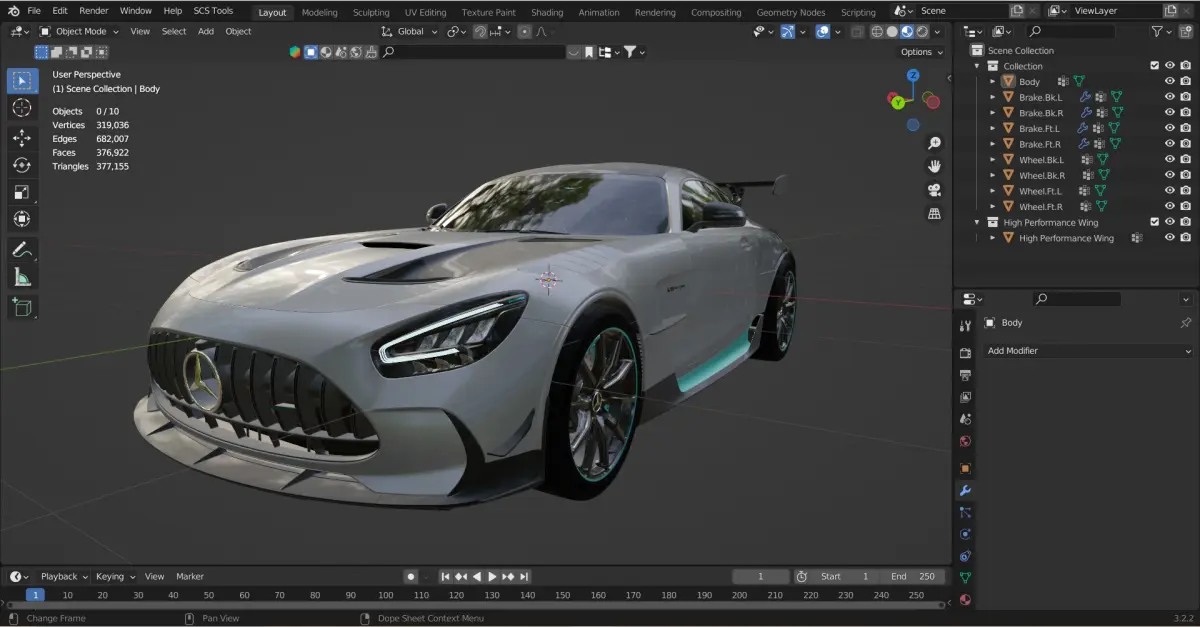
Task: Select the Move tool in the left toolbar
Action: point(22,138)
